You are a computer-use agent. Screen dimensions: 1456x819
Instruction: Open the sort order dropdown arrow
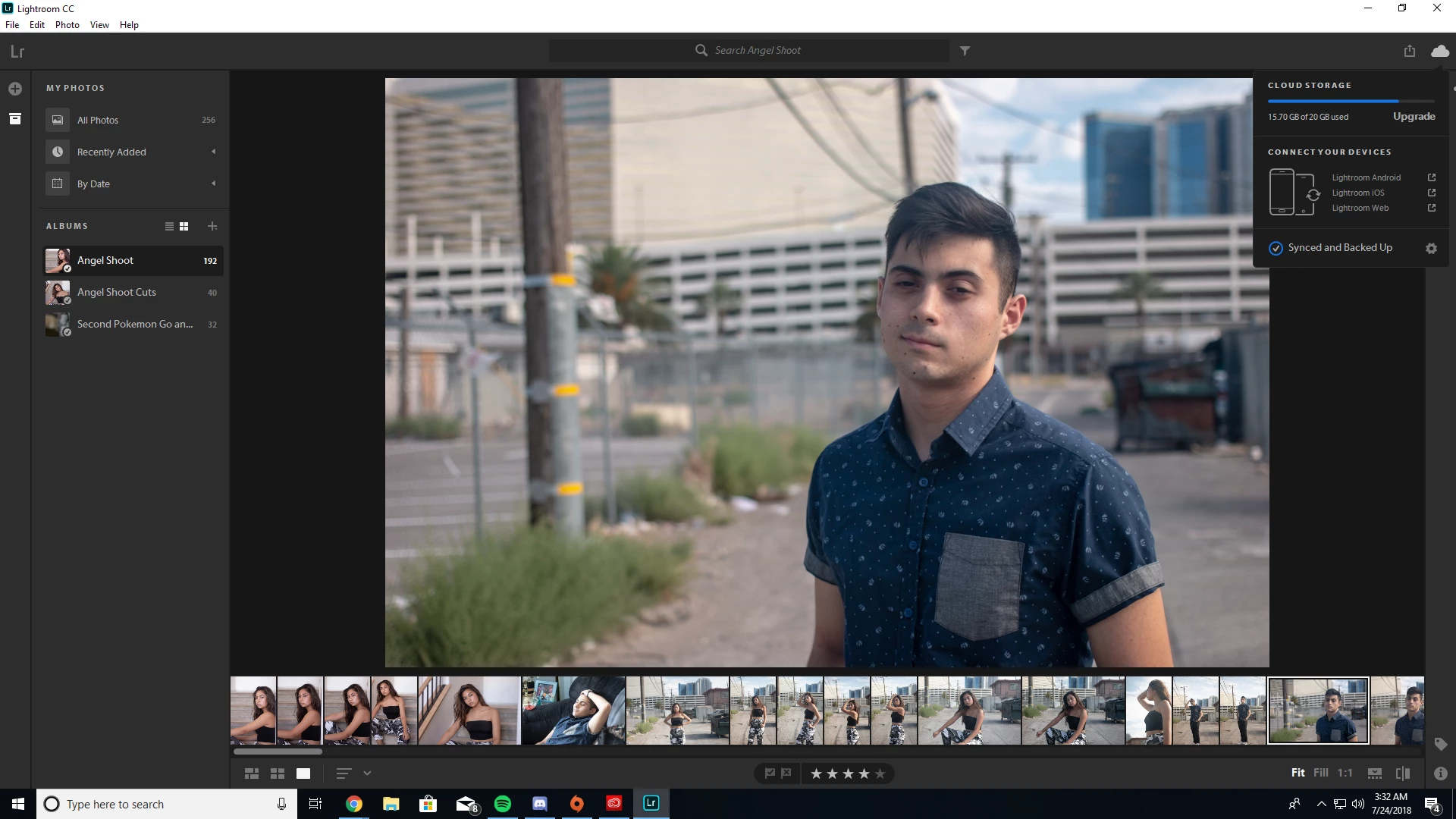367,773
